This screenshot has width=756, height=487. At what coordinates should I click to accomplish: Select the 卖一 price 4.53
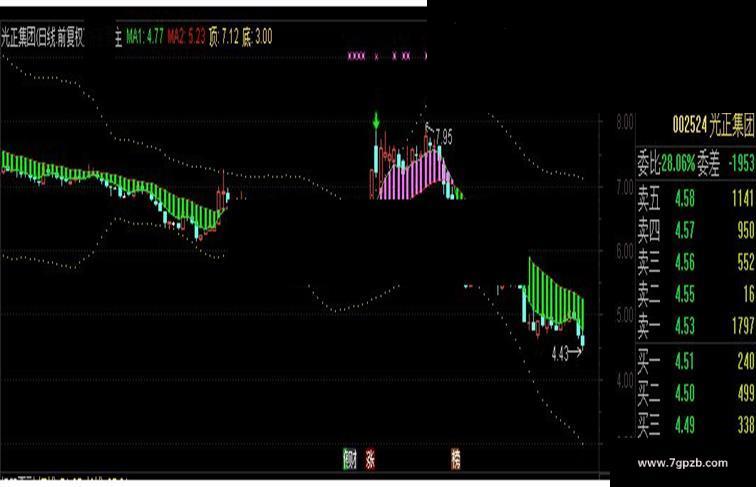pos(685,326)
